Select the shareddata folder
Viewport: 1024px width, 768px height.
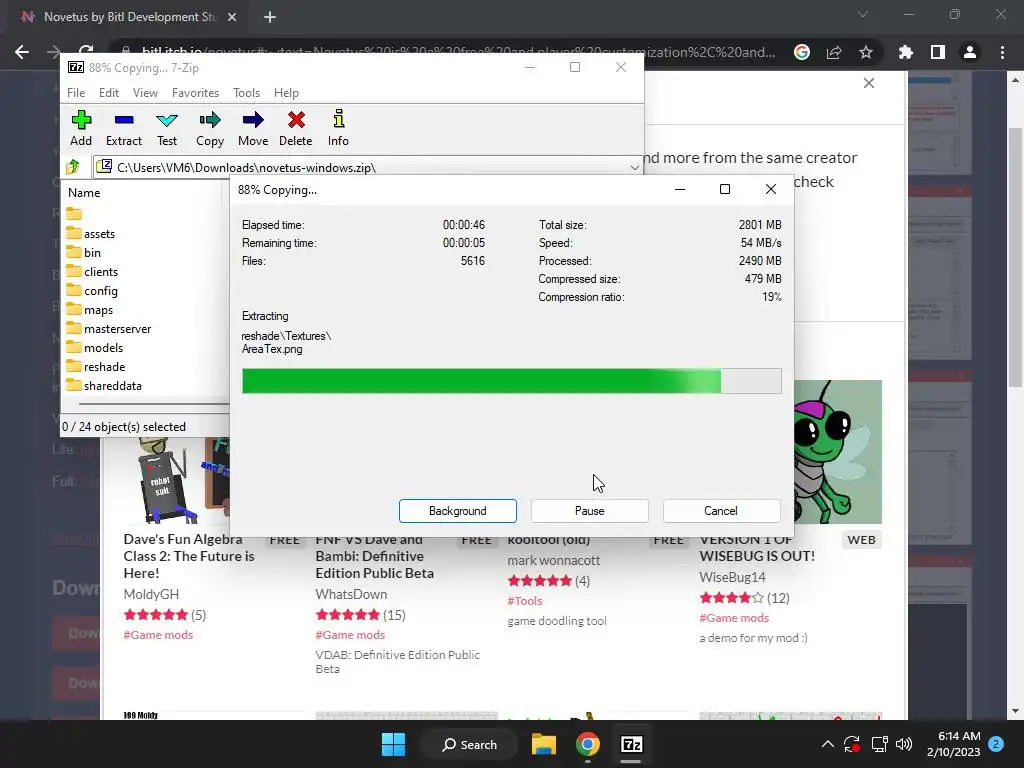coord(104,385)
